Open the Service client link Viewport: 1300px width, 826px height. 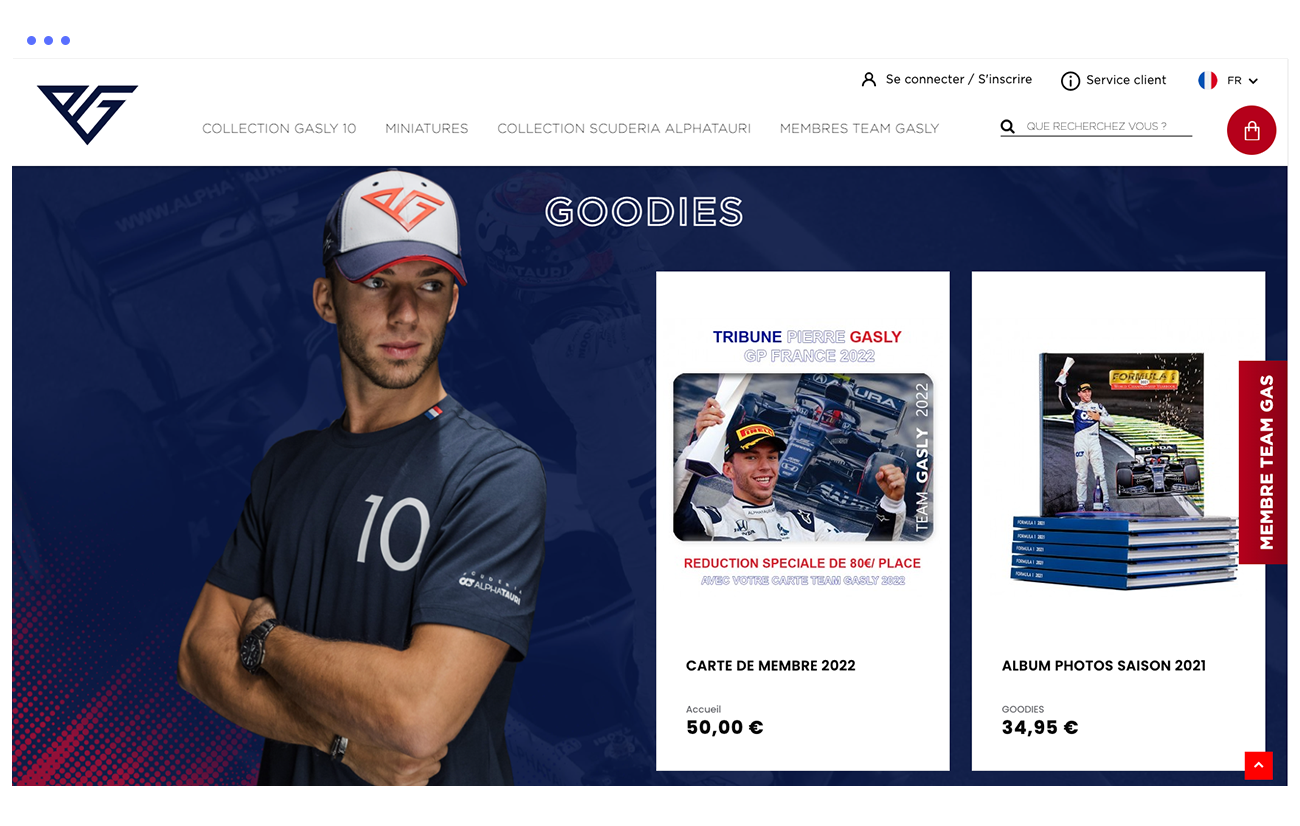coord(1126,80)
